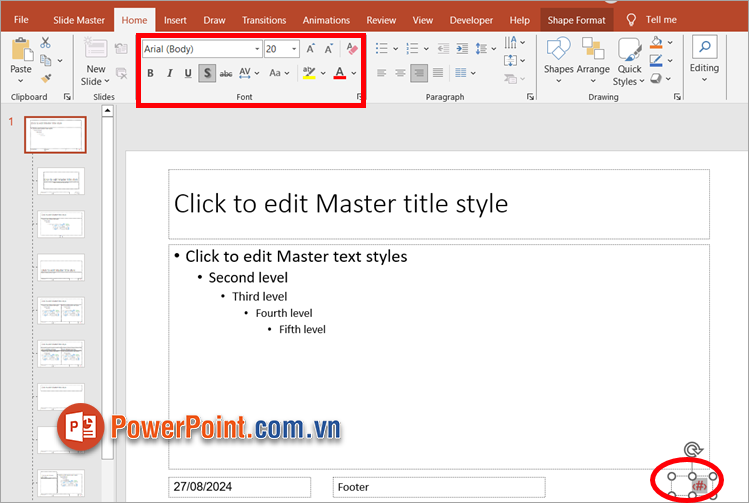Click the New Slide button

[95, 60]
